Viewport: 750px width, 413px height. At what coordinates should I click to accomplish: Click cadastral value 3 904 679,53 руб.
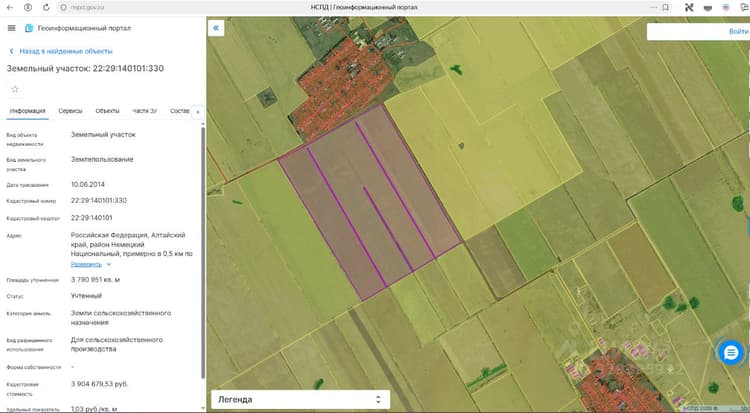point(99,384)
